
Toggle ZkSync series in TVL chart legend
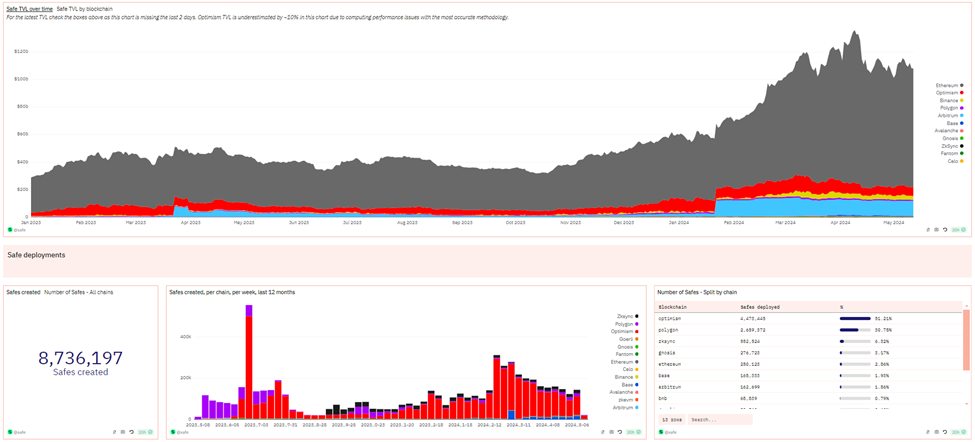[954, 145]
